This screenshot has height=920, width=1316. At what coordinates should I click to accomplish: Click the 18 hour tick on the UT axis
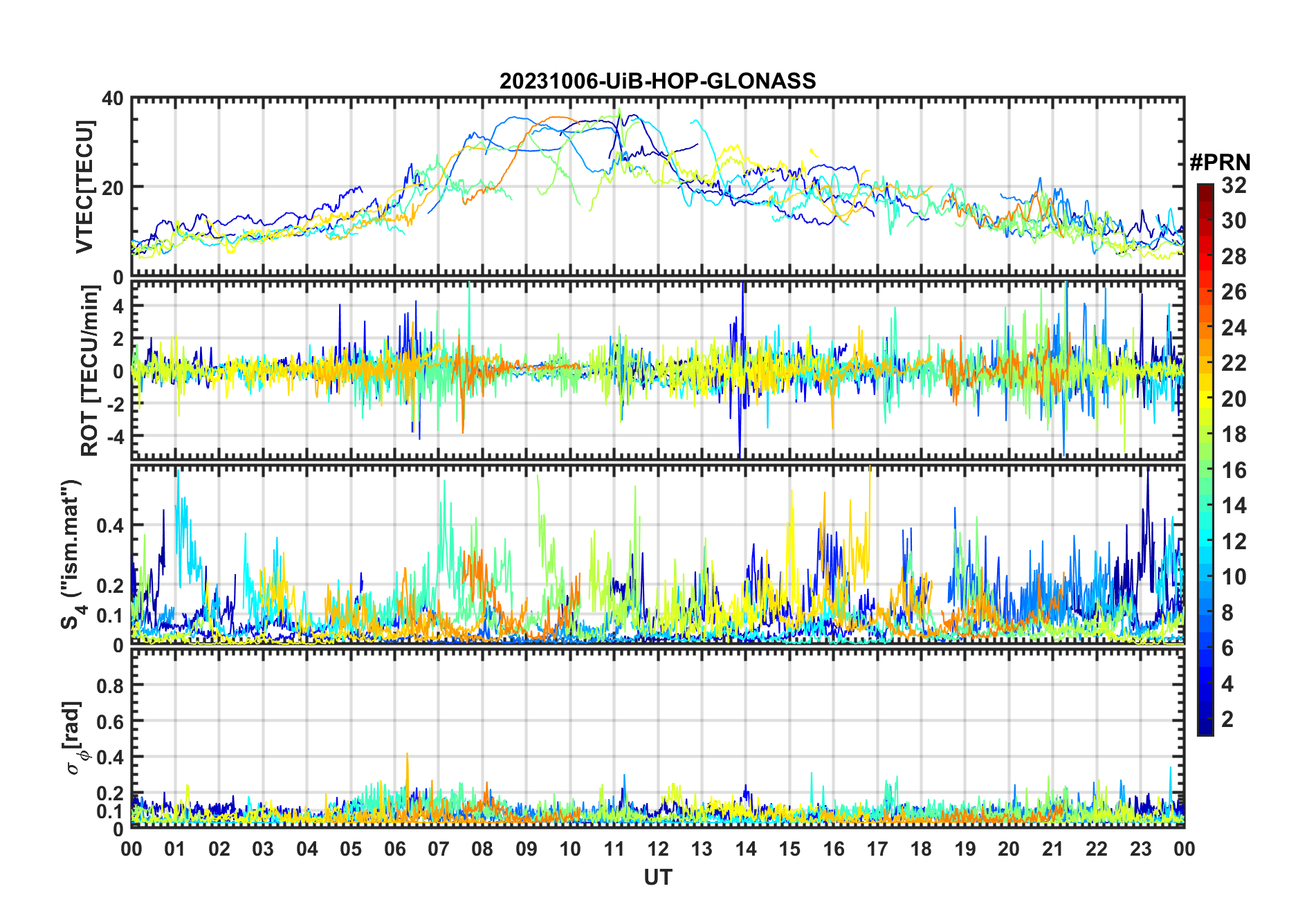tap(921, 849)
